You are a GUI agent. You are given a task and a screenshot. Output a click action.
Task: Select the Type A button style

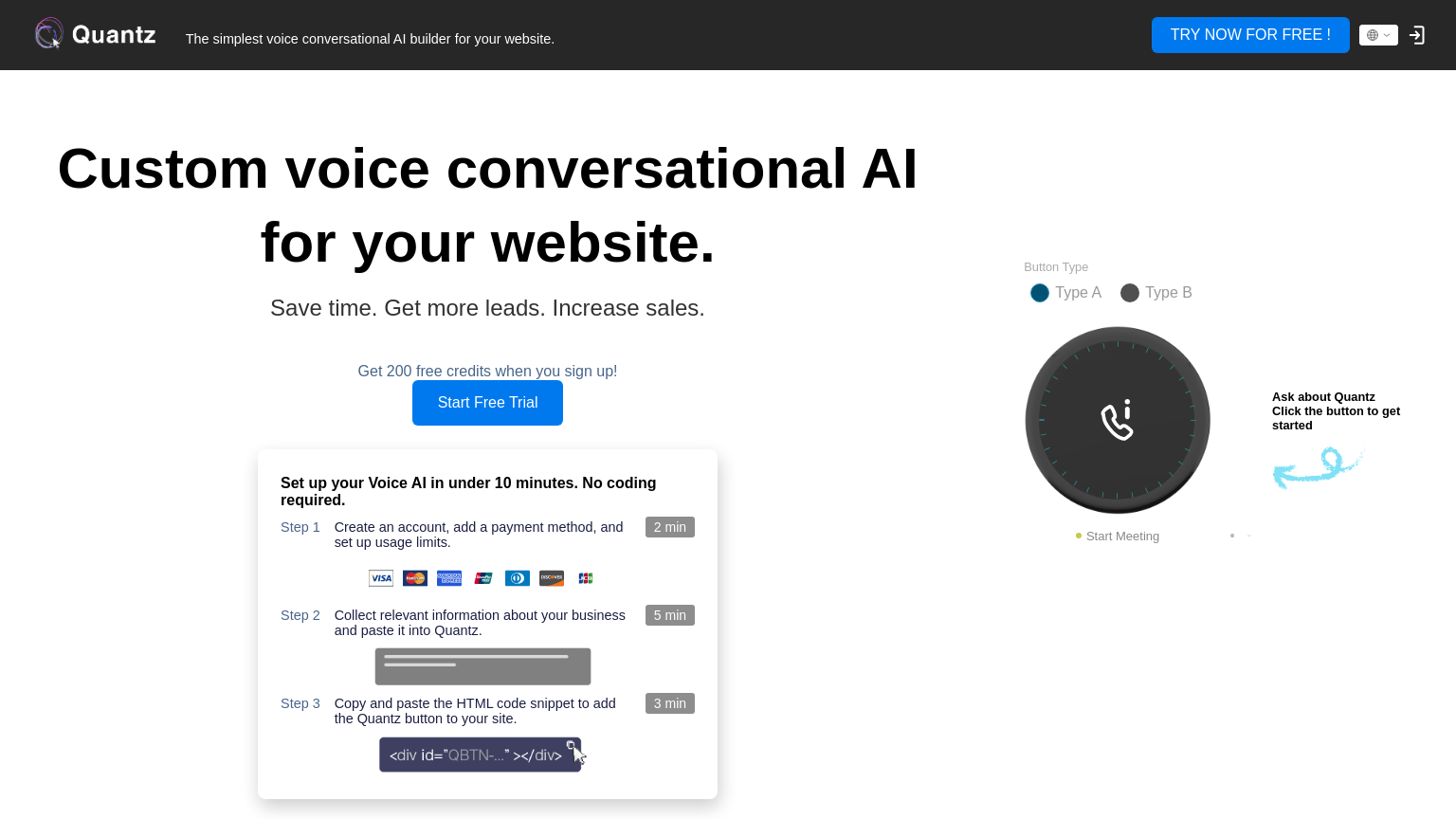tap(1040, 293)
